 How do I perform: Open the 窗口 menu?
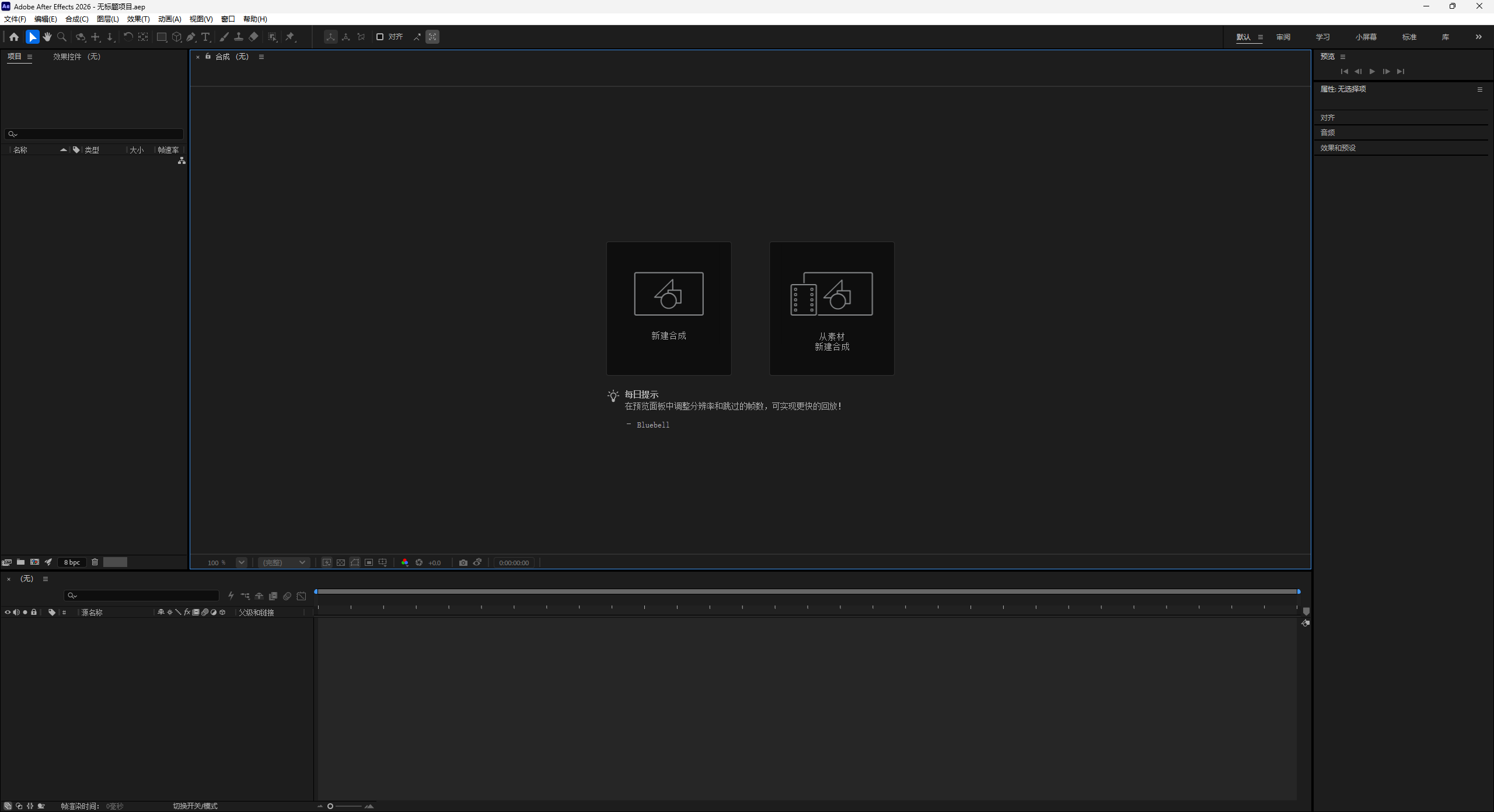click(x=228, y=19)
